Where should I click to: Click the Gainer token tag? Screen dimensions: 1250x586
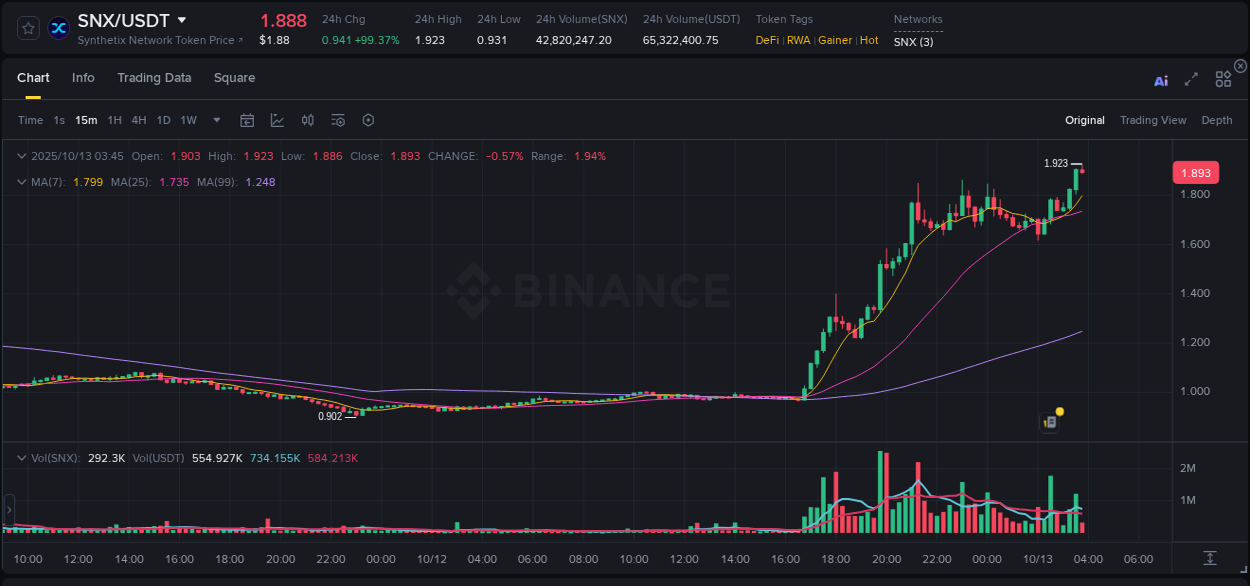point(835,40)
